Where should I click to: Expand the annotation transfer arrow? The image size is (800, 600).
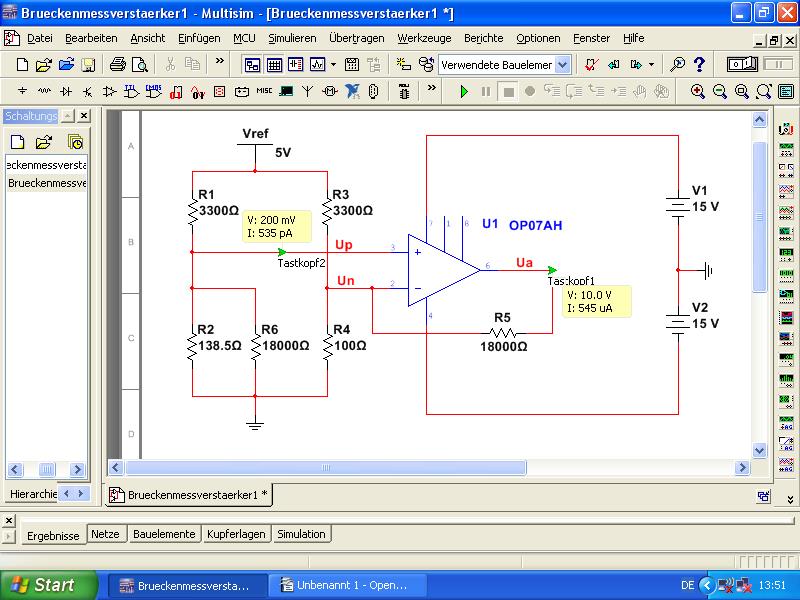pyautogui.click(x=651, y=65)
